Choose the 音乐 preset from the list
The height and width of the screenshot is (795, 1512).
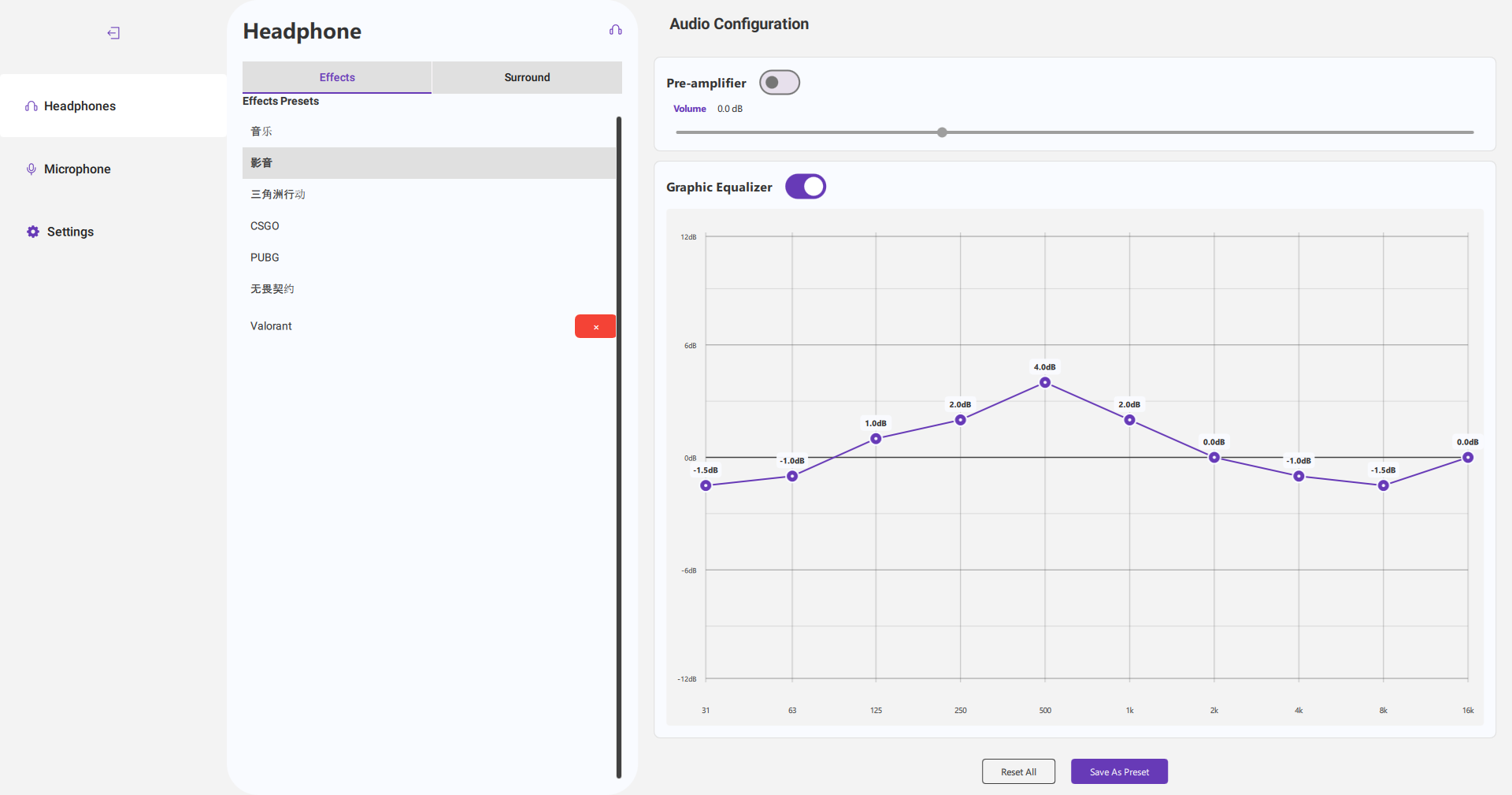[x=261, y=132]
